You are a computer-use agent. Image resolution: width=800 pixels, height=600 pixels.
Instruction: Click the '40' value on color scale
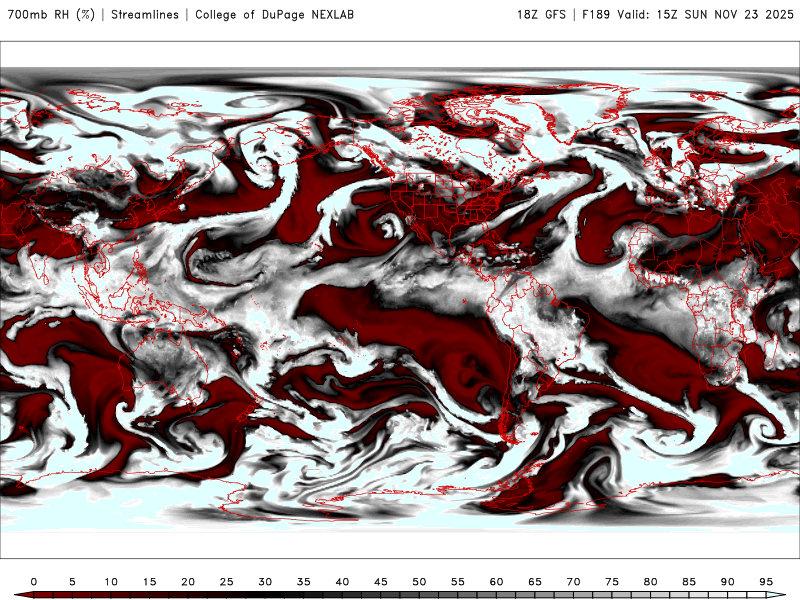342,582
